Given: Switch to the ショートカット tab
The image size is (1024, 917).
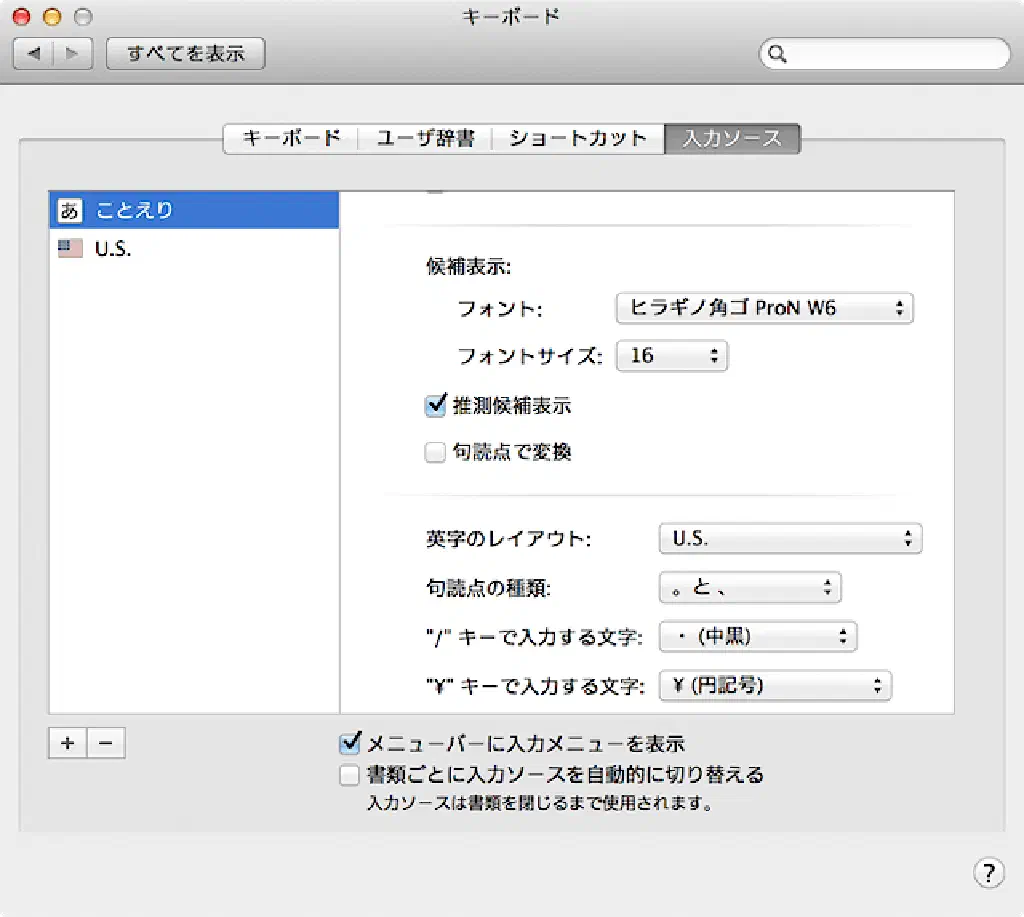Looking at the screenshot, I should tap(578, 139).
